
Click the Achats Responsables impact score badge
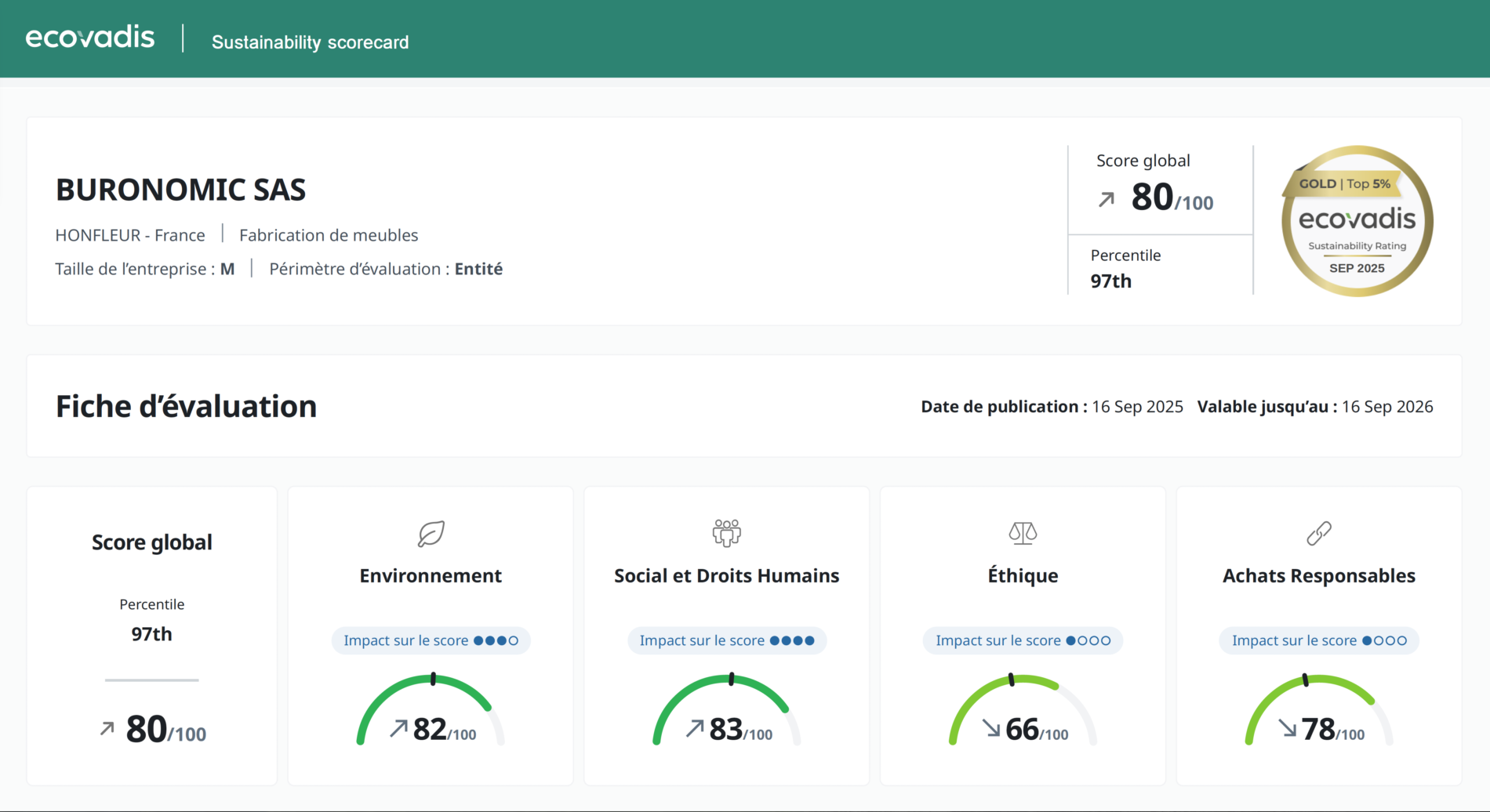[1318, 640]
